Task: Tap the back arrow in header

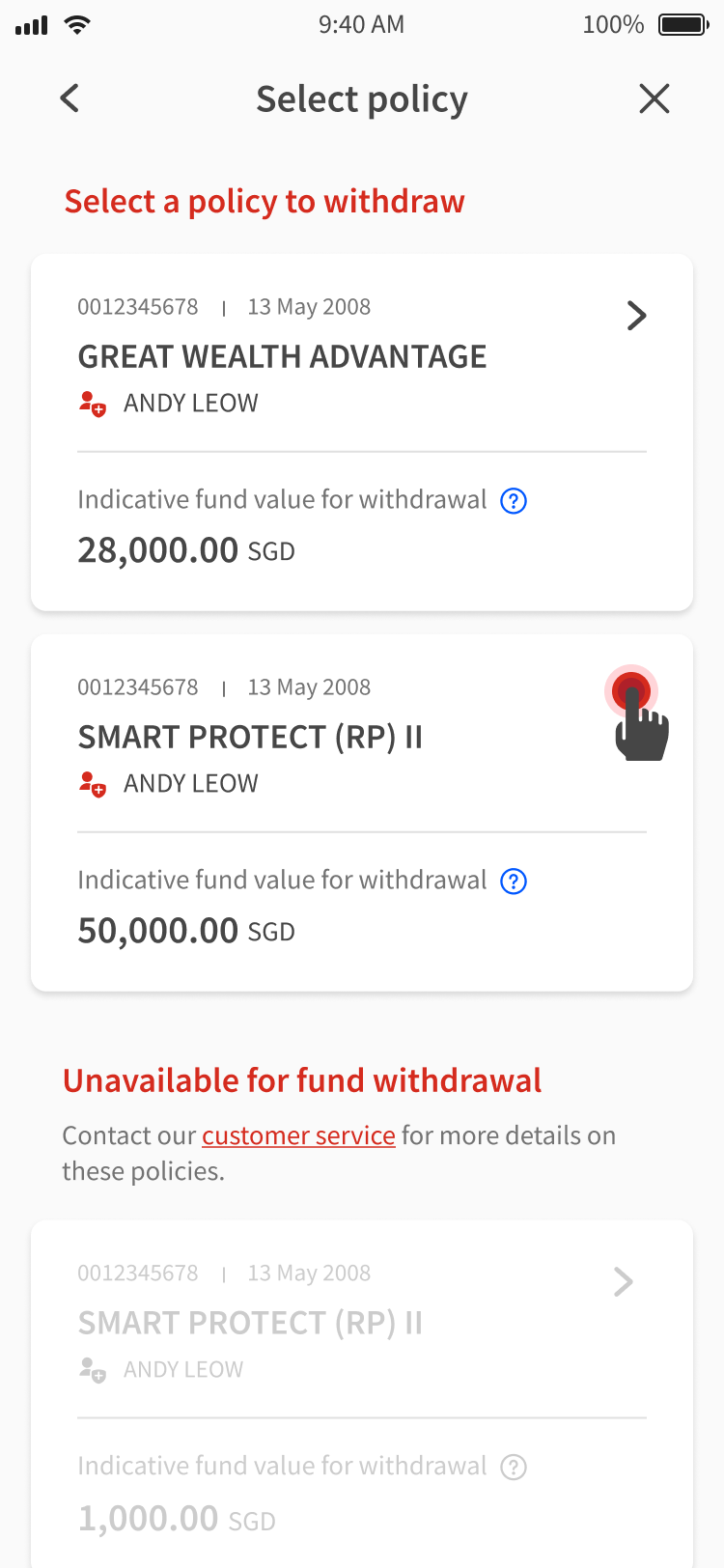Action: point(70,98)
